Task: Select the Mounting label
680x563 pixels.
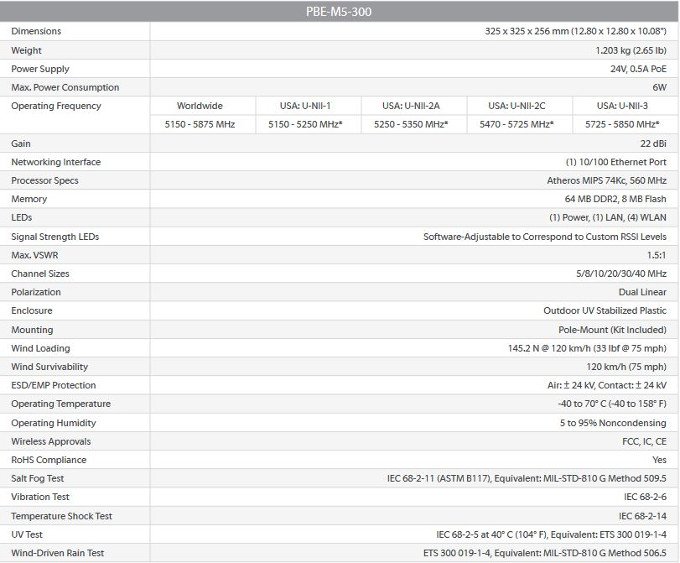Action: coord(32,330)
